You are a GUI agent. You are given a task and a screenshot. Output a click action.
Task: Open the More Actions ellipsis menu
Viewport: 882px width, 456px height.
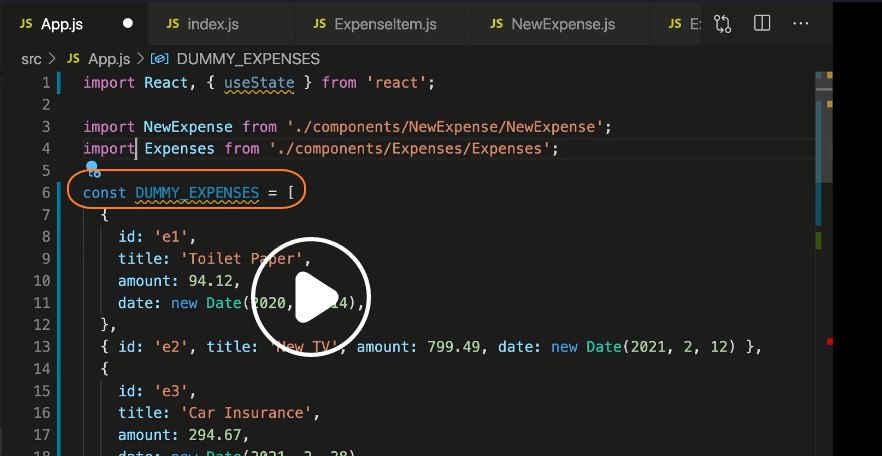coord(800,24)
